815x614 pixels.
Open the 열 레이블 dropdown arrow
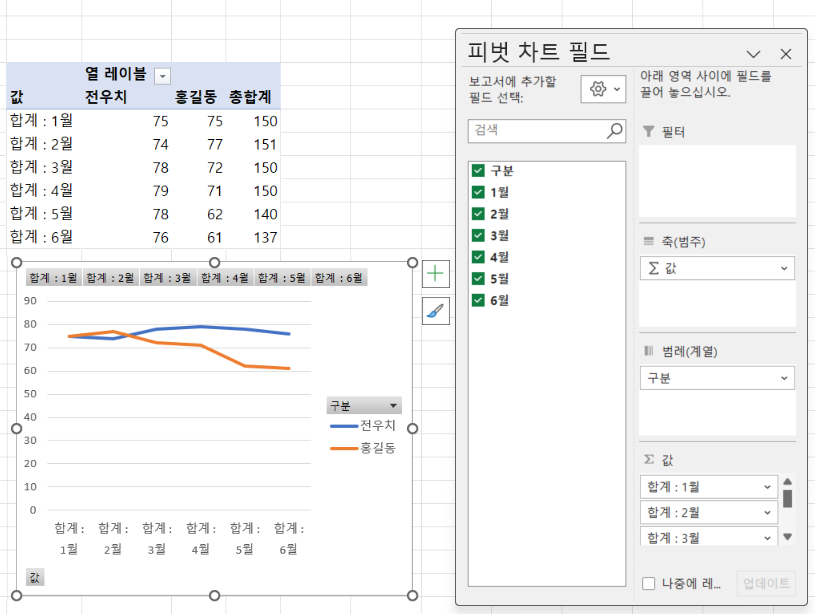coord(165,74)
